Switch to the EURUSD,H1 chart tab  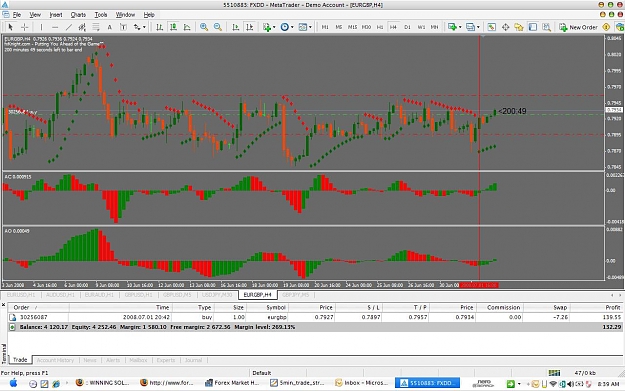(21, 295)
